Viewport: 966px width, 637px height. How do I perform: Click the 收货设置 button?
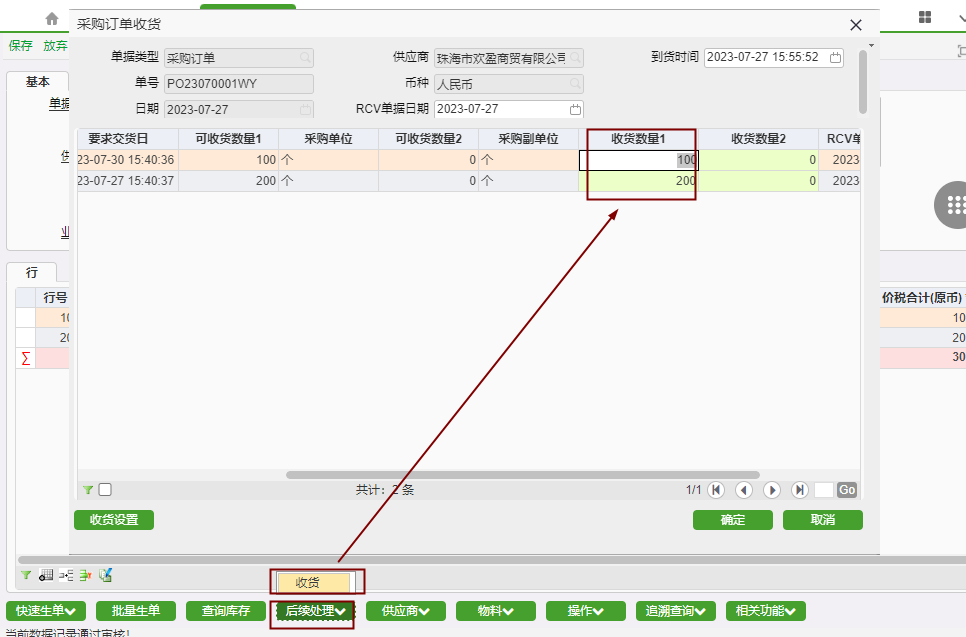(114, 520)
